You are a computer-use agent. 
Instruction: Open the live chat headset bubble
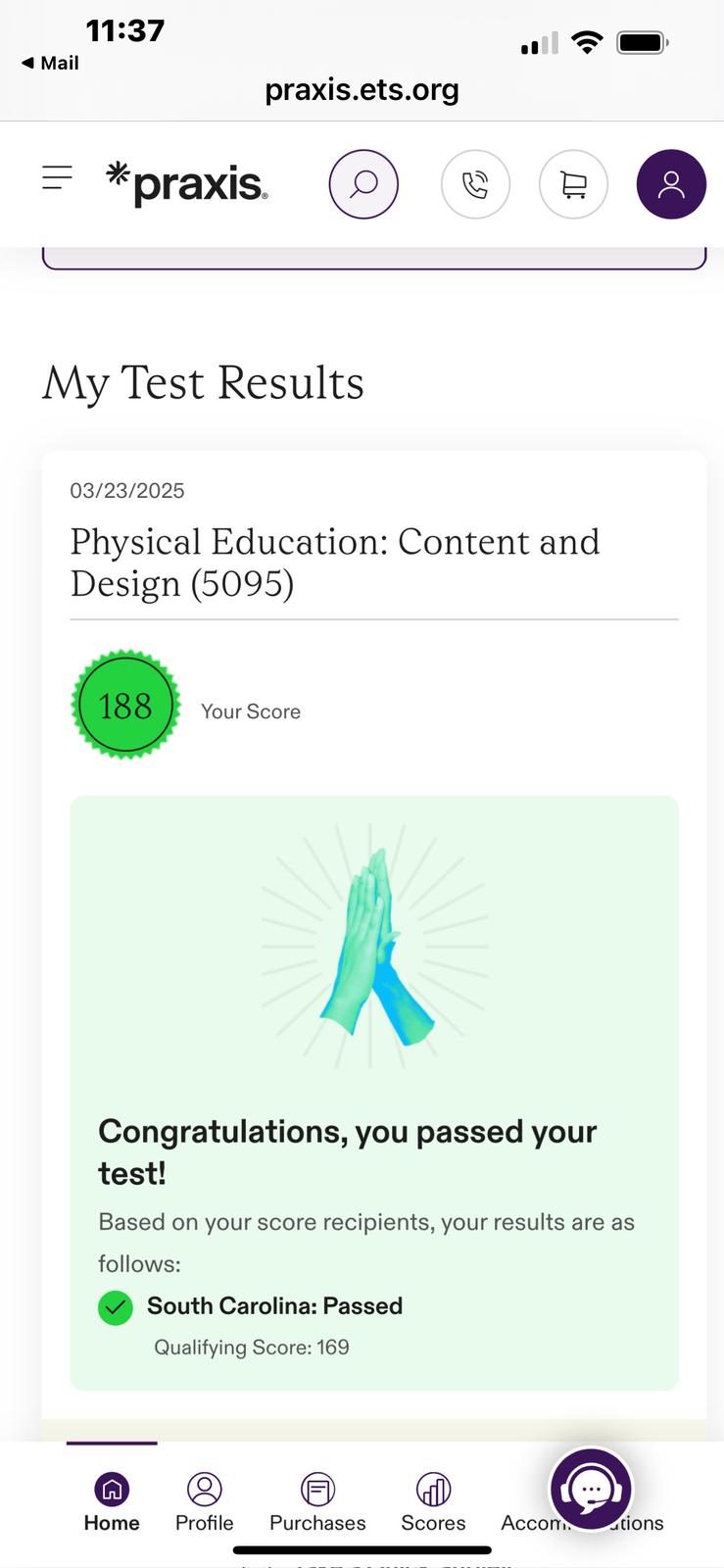click(591, 1490)
